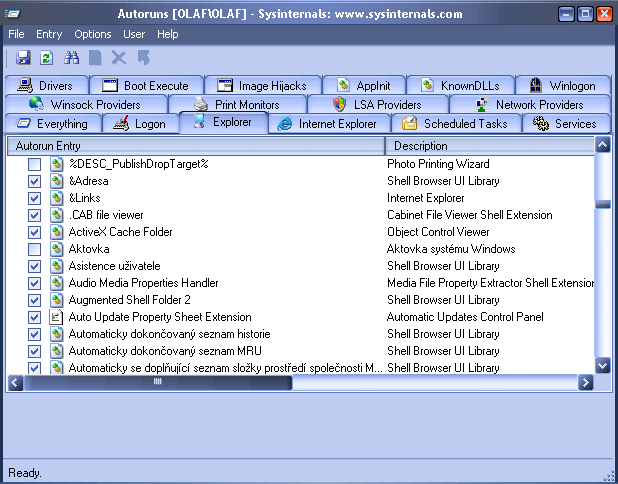The image size is (618, 484).
Task: Click the file icon beside Asistence uživatele
Action: 56,266
